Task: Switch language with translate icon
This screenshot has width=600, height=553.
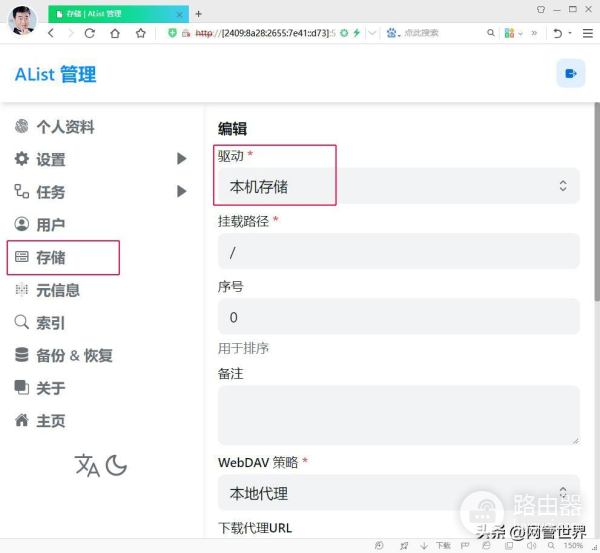Action: (87, 465)
